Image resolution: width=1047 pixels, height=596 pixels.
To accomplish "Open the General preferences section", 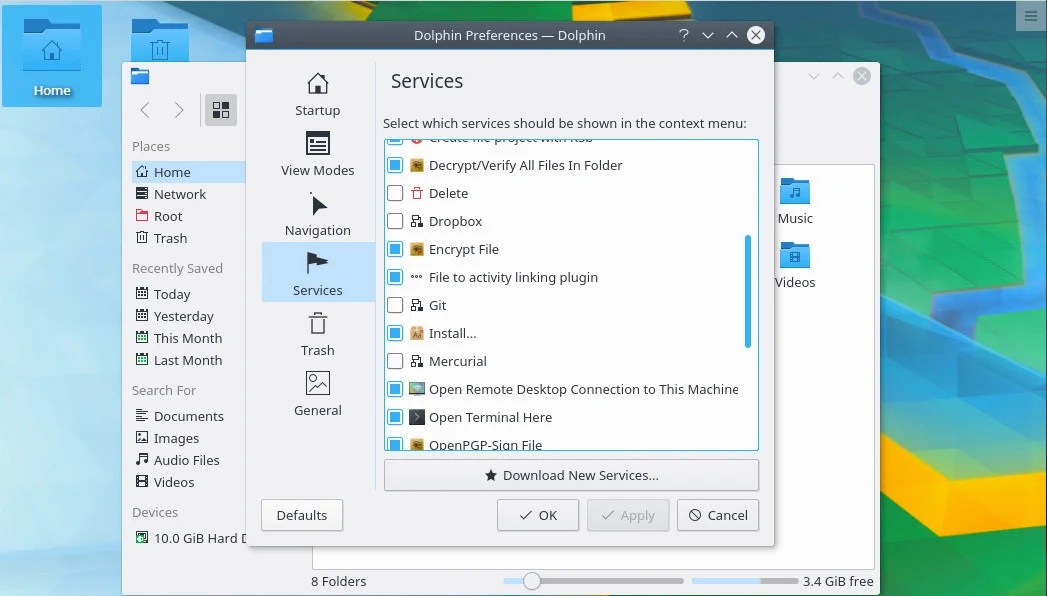I will click(x=317, y=394).
